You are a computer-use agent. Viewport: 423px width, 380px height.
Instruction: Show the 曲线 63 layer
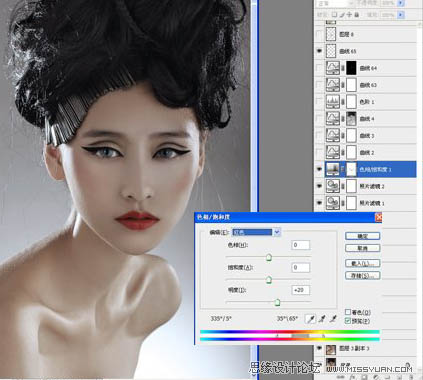click(319, 85)
